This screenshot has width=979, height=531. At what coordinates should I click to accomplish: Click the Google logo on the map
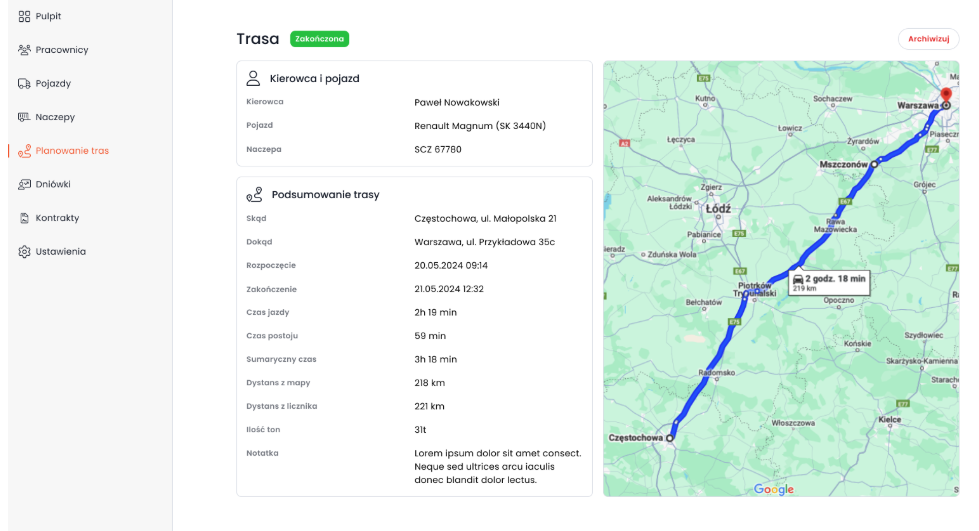(x=773, y=489)
